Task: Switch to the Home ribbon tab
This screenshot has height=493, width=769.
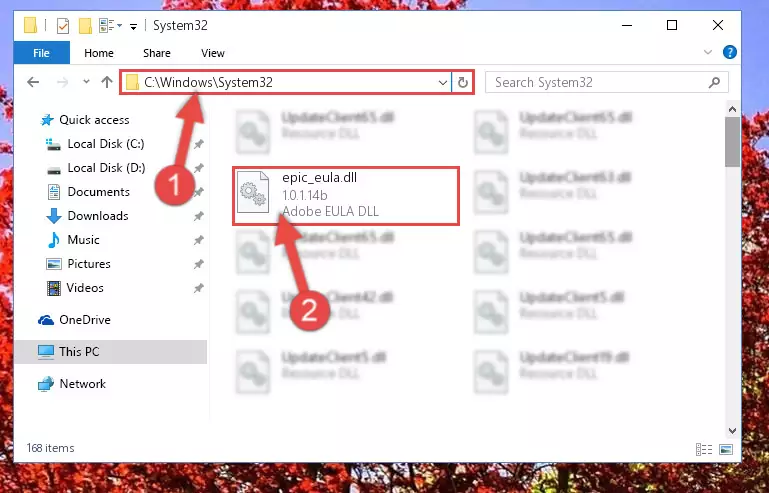Action: (99, 53)
